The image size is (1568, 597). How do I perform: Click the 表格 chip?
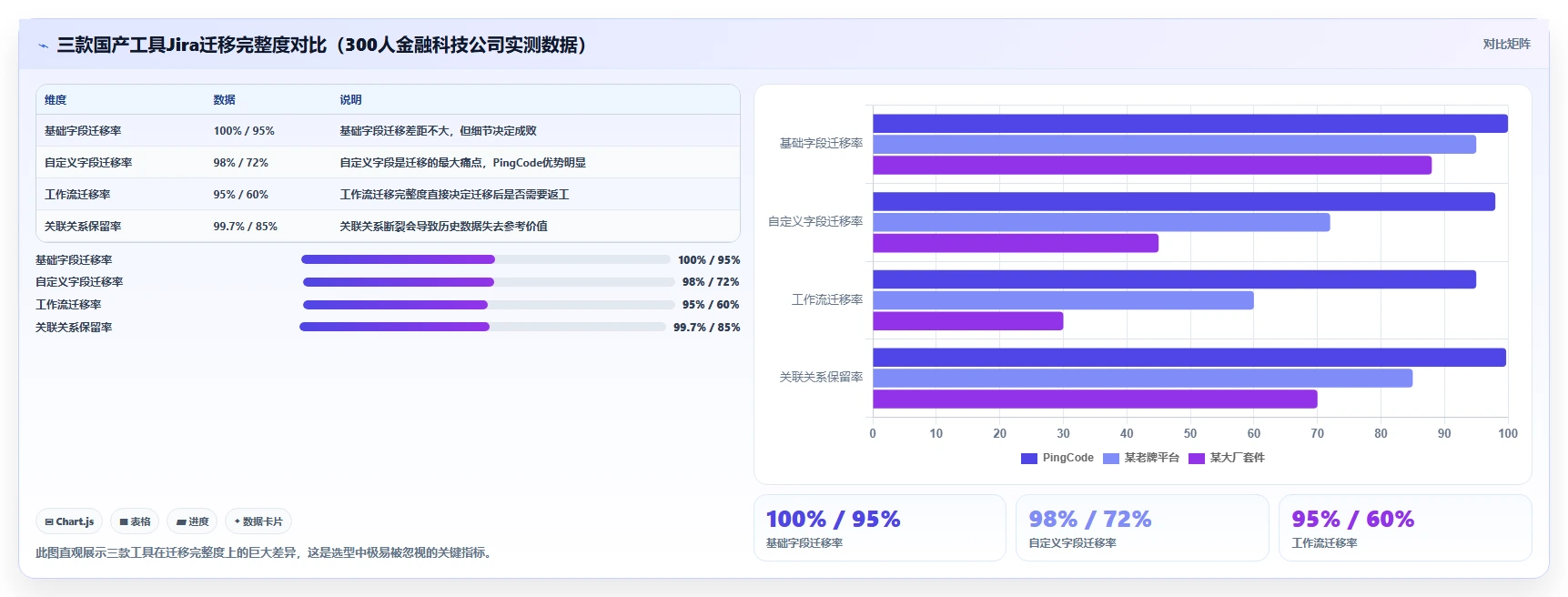(135, 521)
